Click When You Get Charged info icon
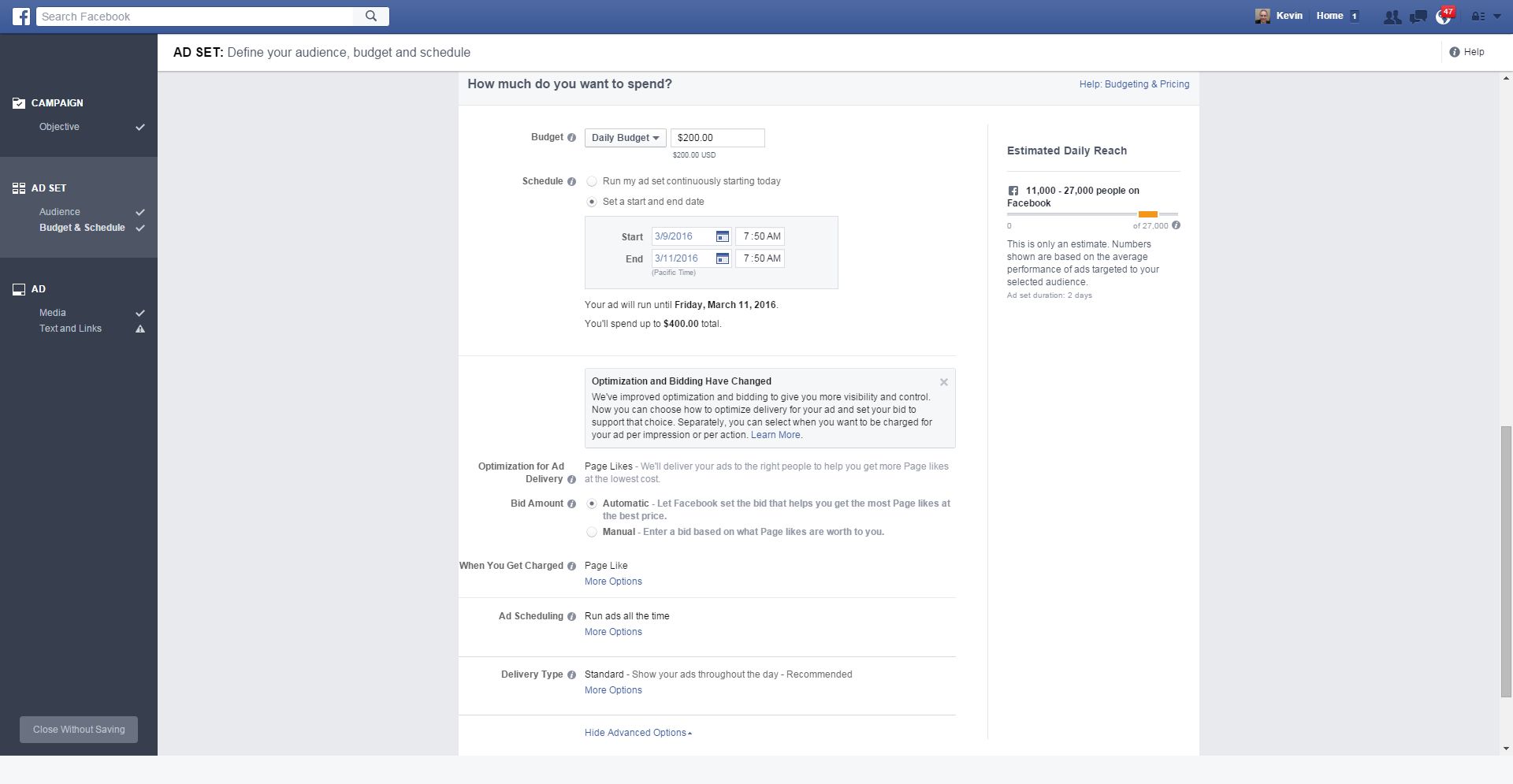The image size is (1513, 784). (571, 567)
